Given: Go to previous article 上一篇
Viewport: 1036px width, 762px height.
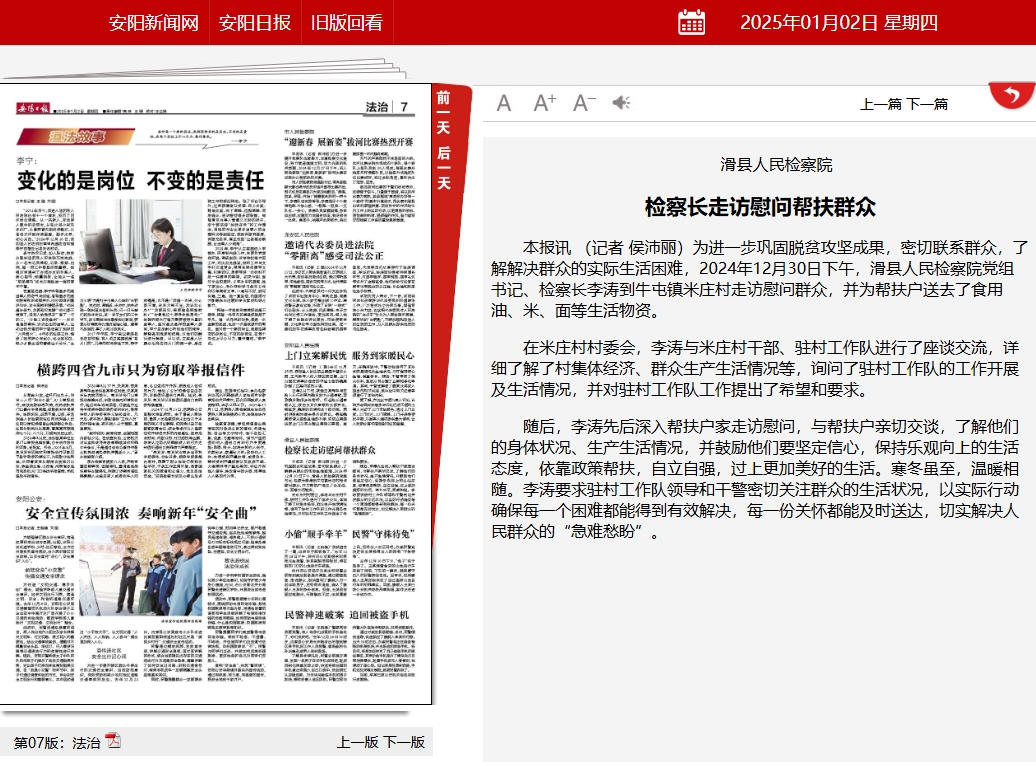Looking at the screenshot, I should (x=881, y=104).
